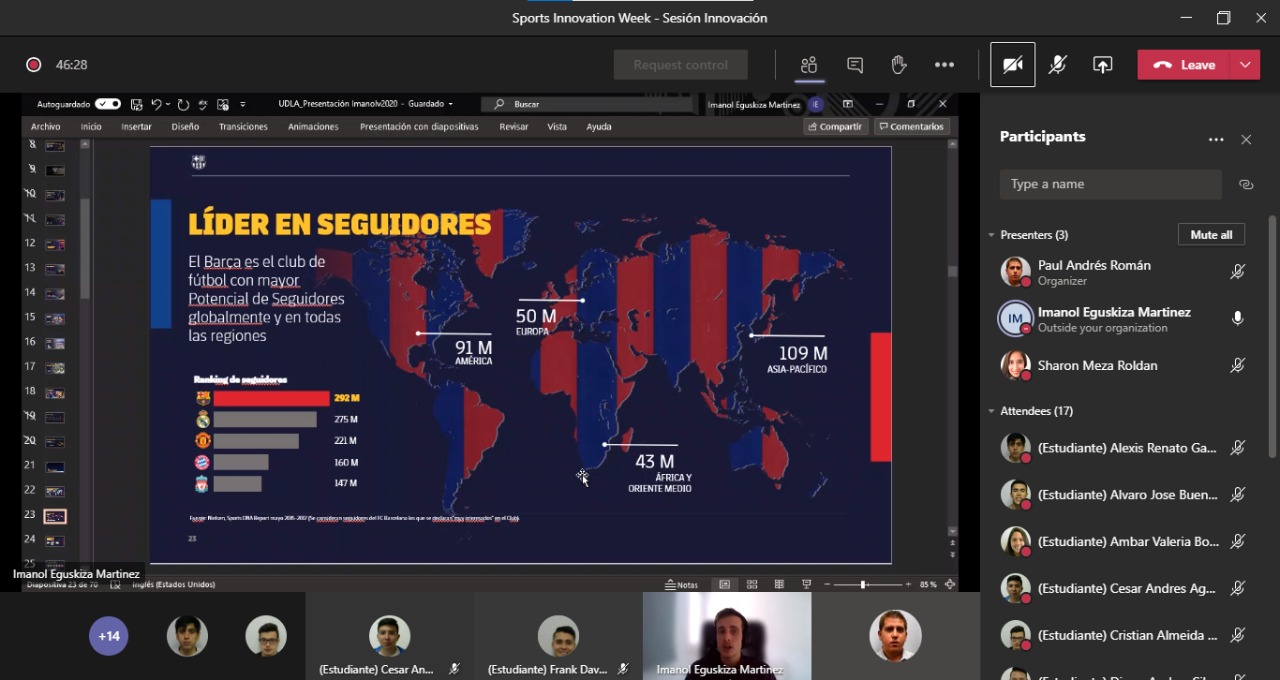
Task: Show the +14 additional participants
Action: (108, 636)
